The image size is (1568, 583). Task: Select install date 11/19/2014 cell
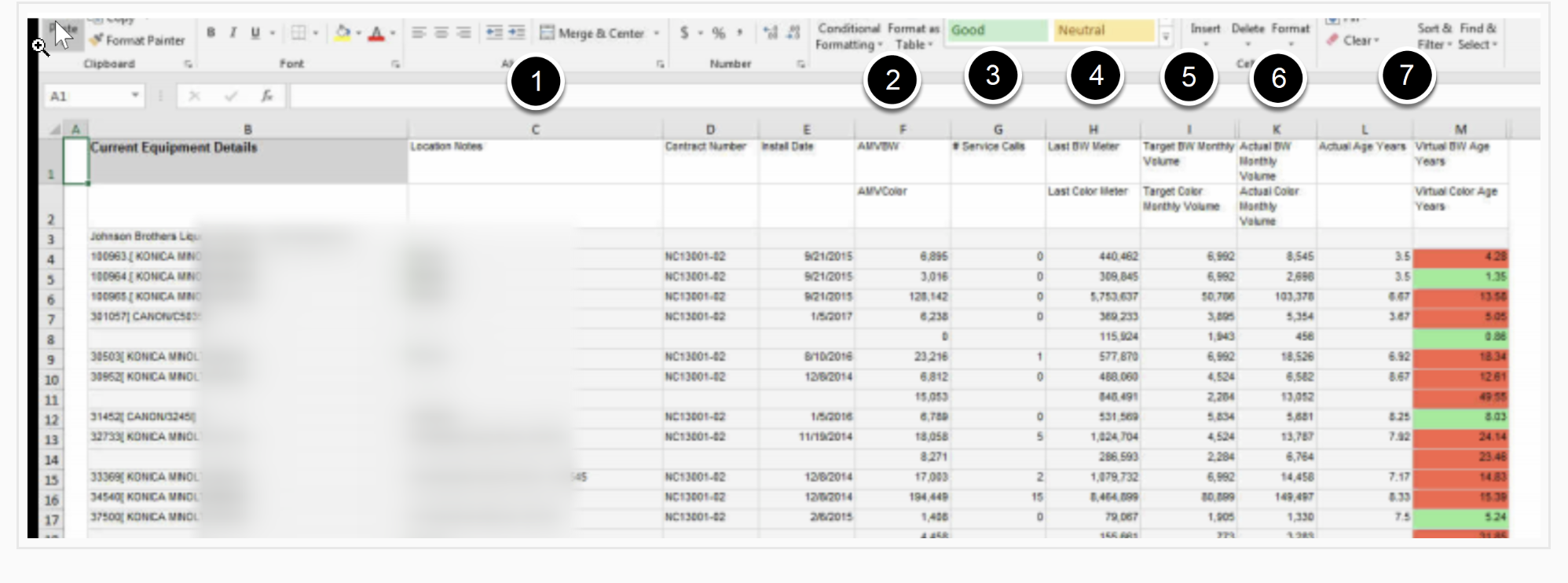(806, 437)
